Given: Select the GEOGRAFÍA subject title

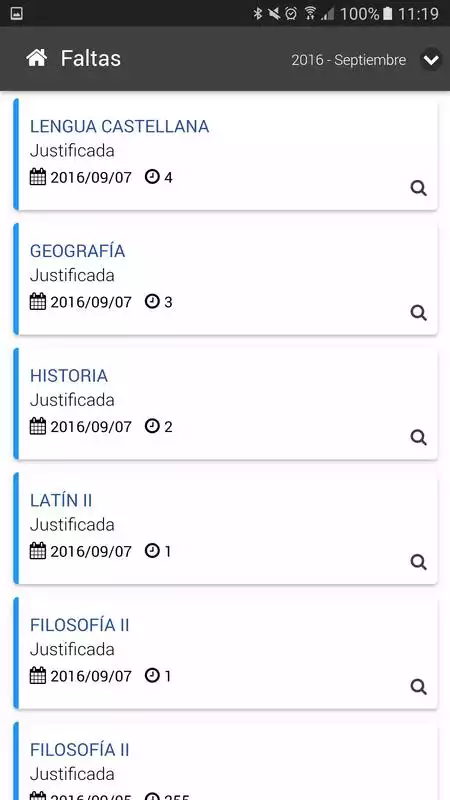Looking at the screenshot, I should pos(78,251).
